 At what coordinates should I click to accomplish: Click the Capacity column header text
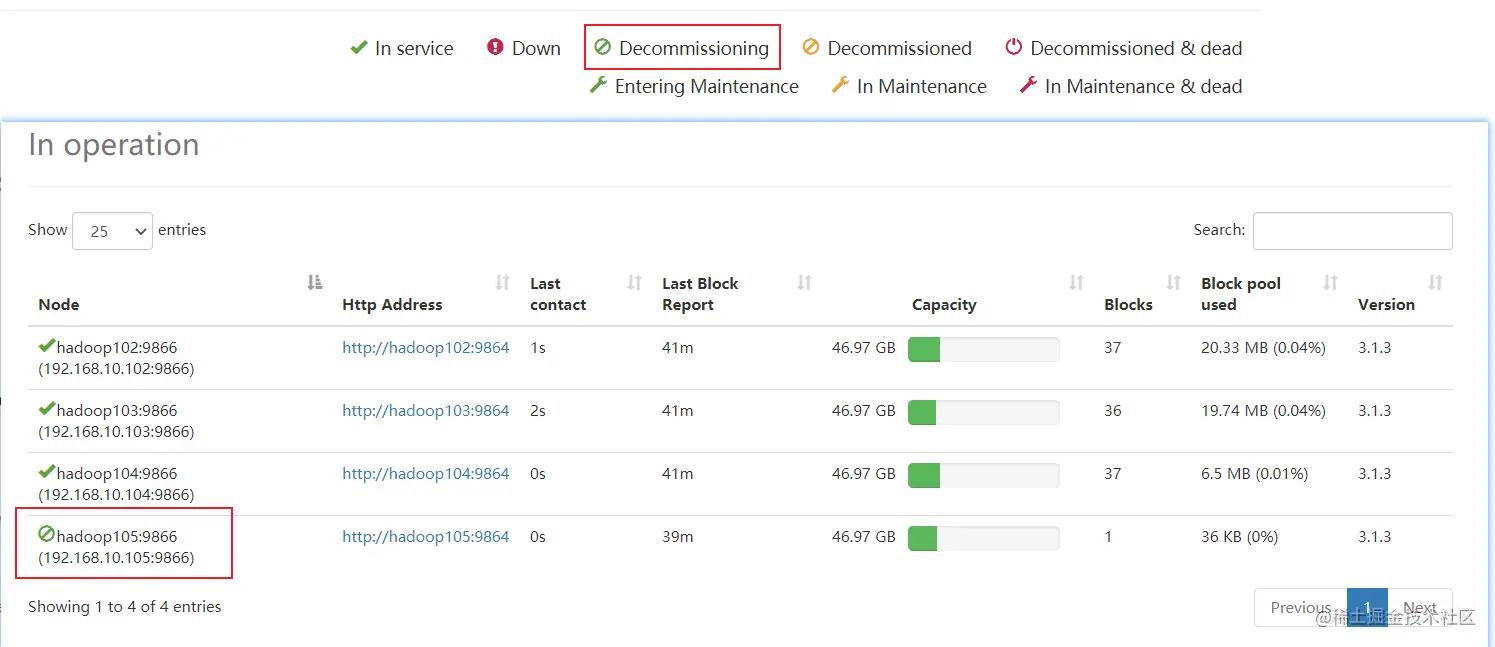[944, 305]
